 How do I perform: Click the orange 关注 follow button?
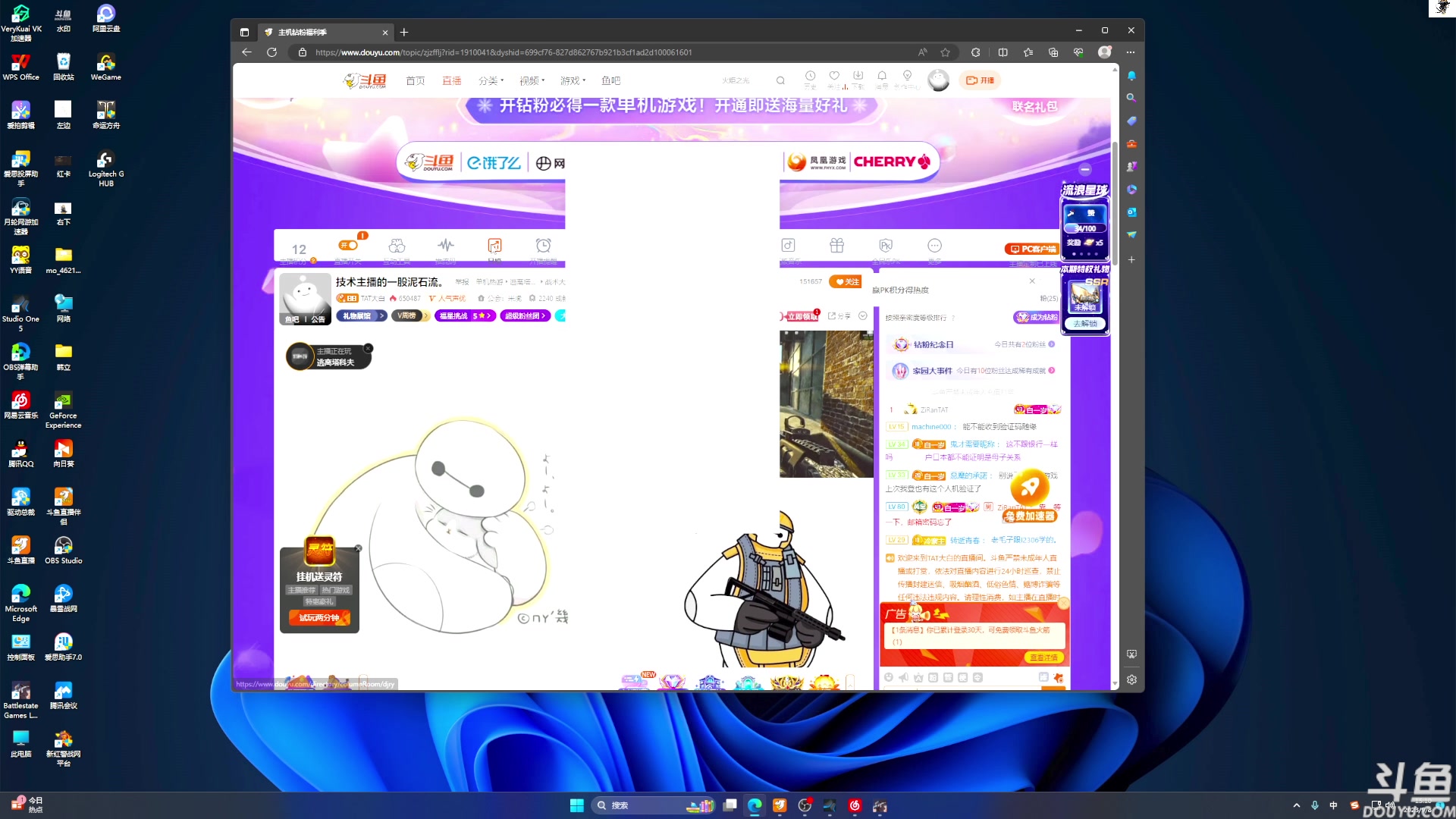coord(846,282)
